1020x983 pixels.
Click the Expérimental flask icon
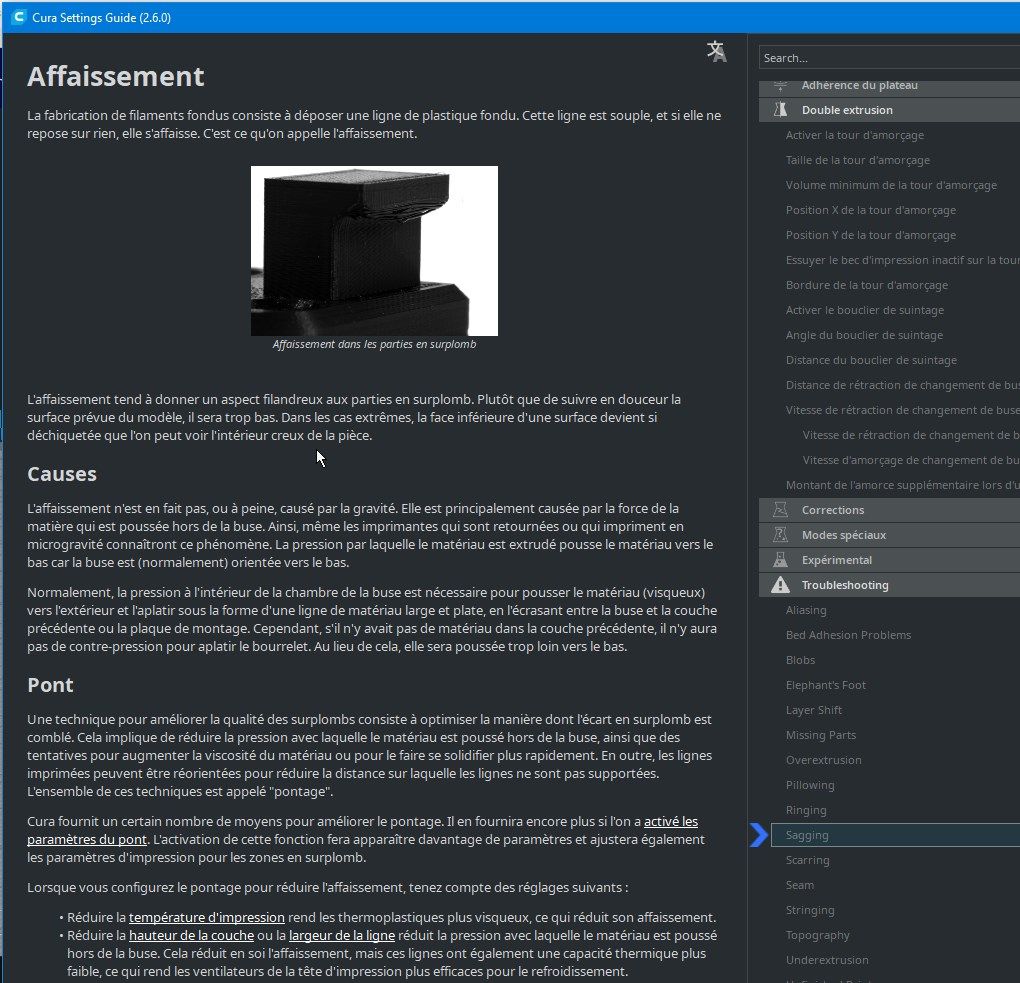pyautogui.click(x=781, y=560)
